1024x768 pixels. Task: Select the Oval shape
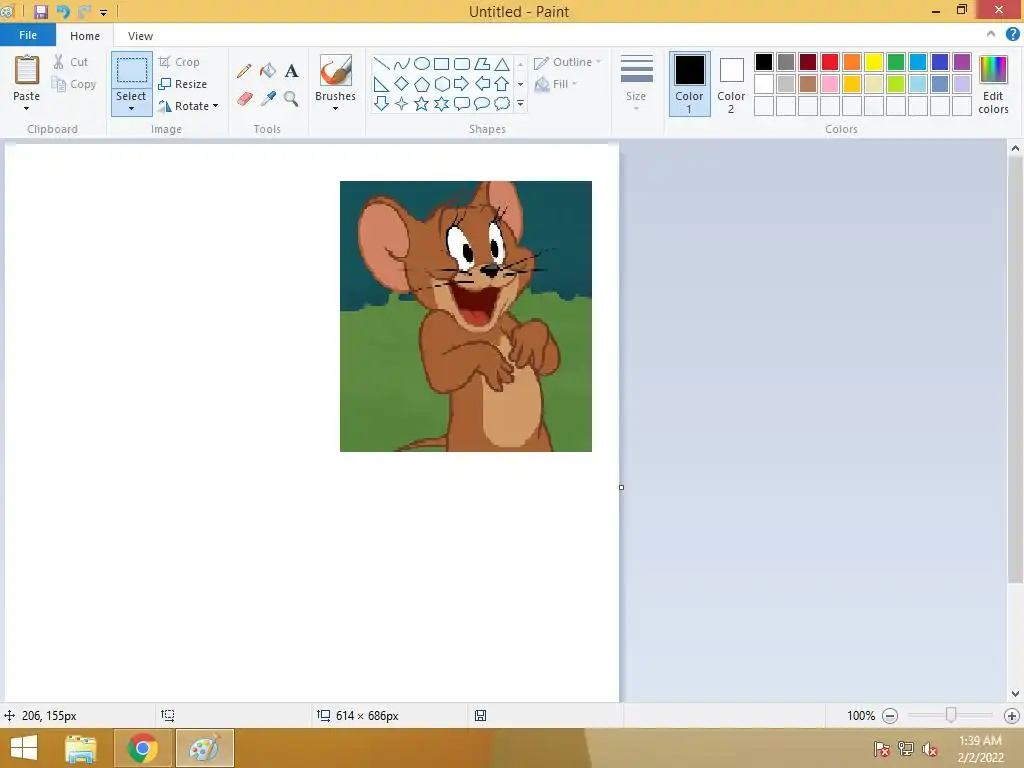point(422,63)
